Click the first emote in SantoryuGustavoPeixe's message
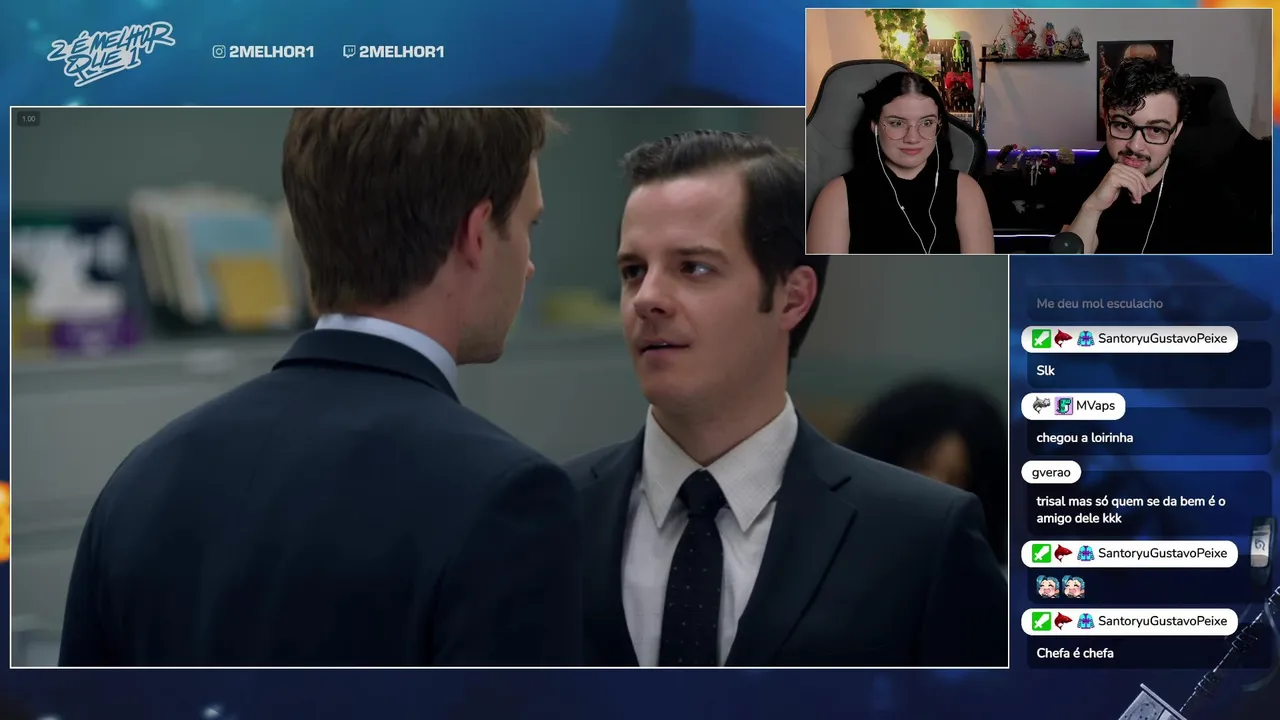This screenshot has width=1280, height=720. (x=1047, y=587)
